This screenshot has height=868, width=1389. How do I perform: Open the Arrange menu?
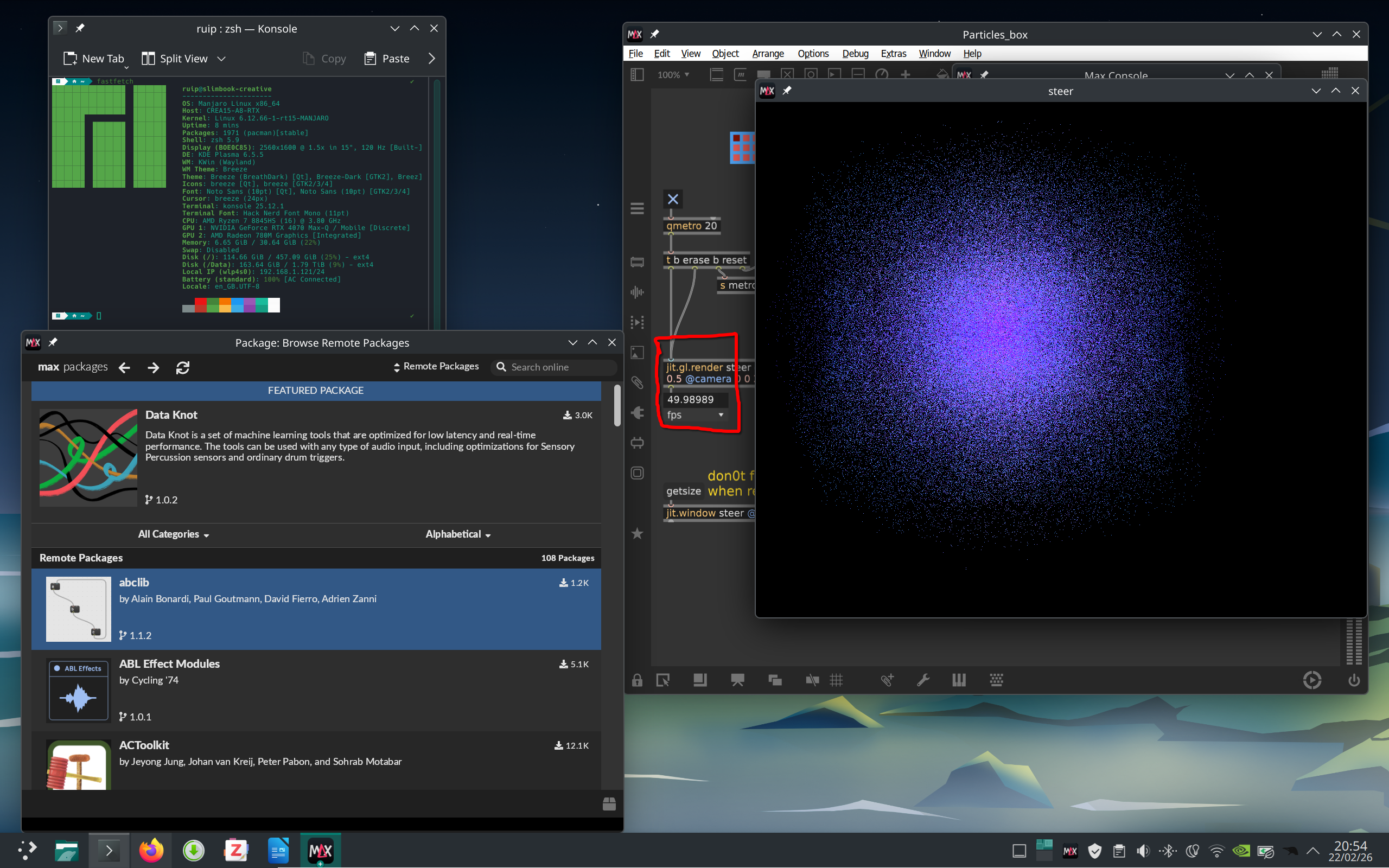click(767, 53)
